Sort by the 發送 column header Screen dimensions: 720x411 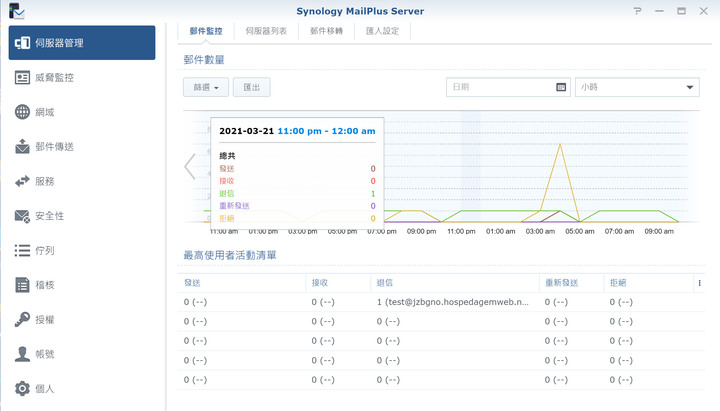point(242,283)
